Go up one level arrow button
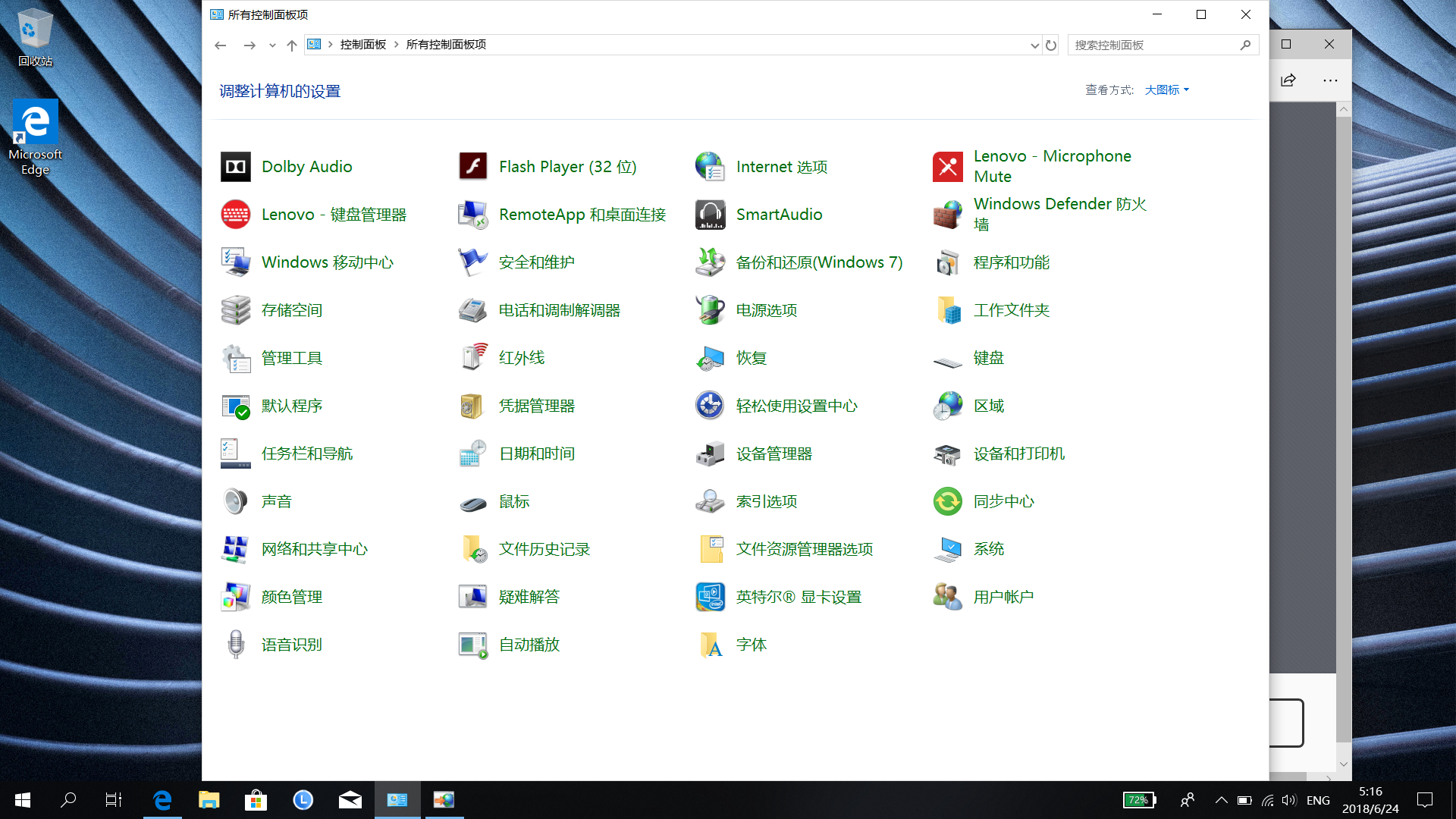The width and height of the screenshot is (1456, 819). pos(292,45)
